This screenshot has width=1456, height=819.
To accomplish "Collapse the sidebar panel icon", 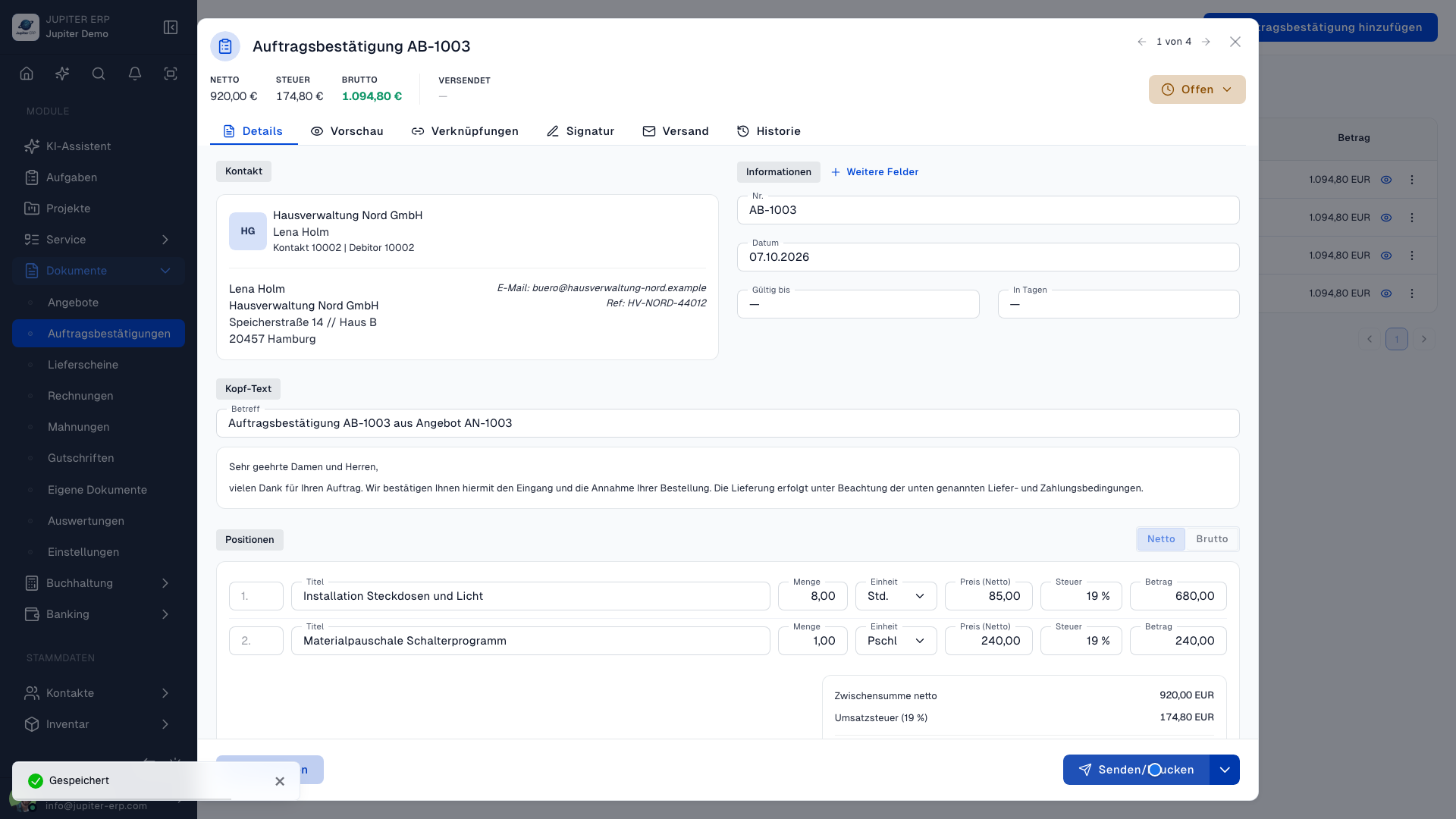I will [171, 27].
